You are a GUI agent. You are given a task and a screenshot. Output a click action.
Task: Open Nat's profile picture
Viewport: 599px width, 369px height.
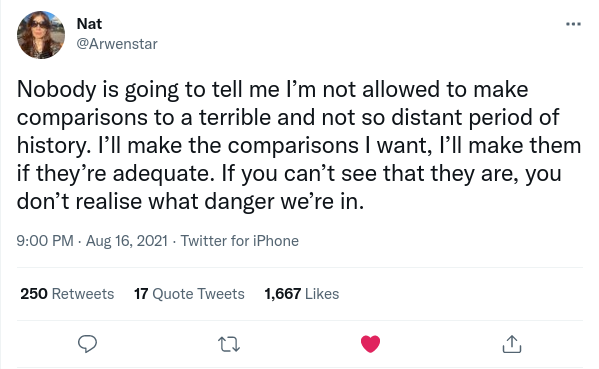[41, 35]
